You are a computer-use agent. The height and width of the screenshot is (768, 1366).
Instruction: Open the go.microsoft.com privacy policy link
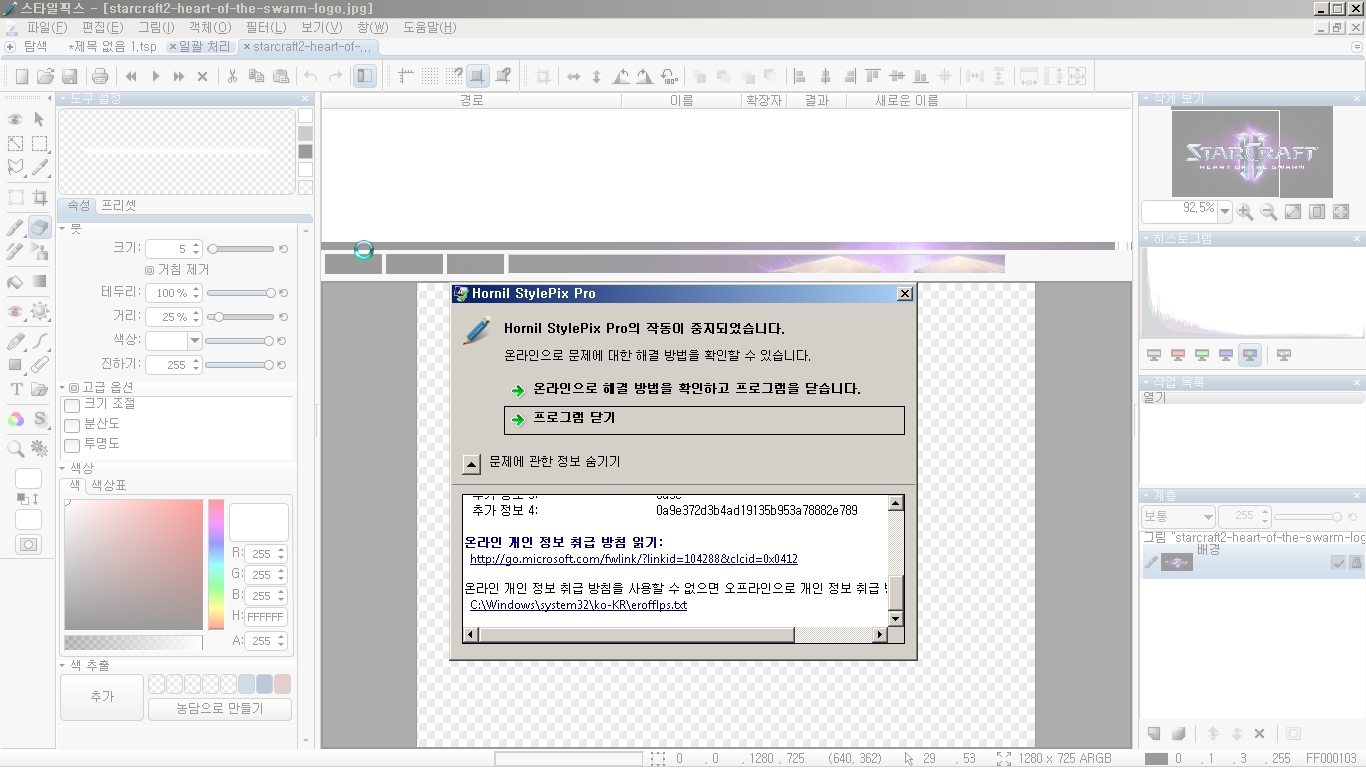point(634,559)
